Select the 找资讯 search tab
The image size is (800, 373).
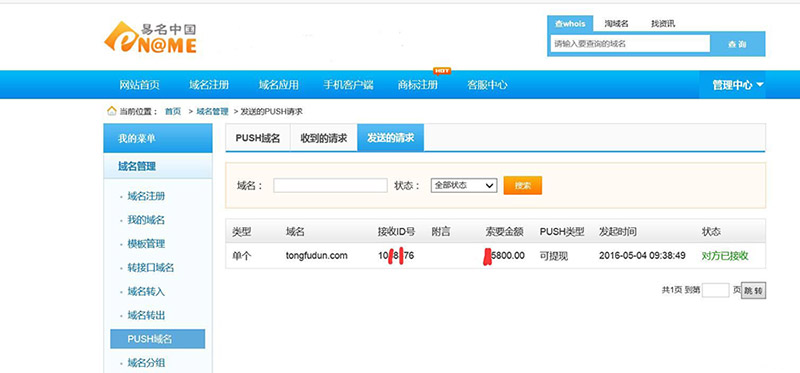(x=663, y=24)
